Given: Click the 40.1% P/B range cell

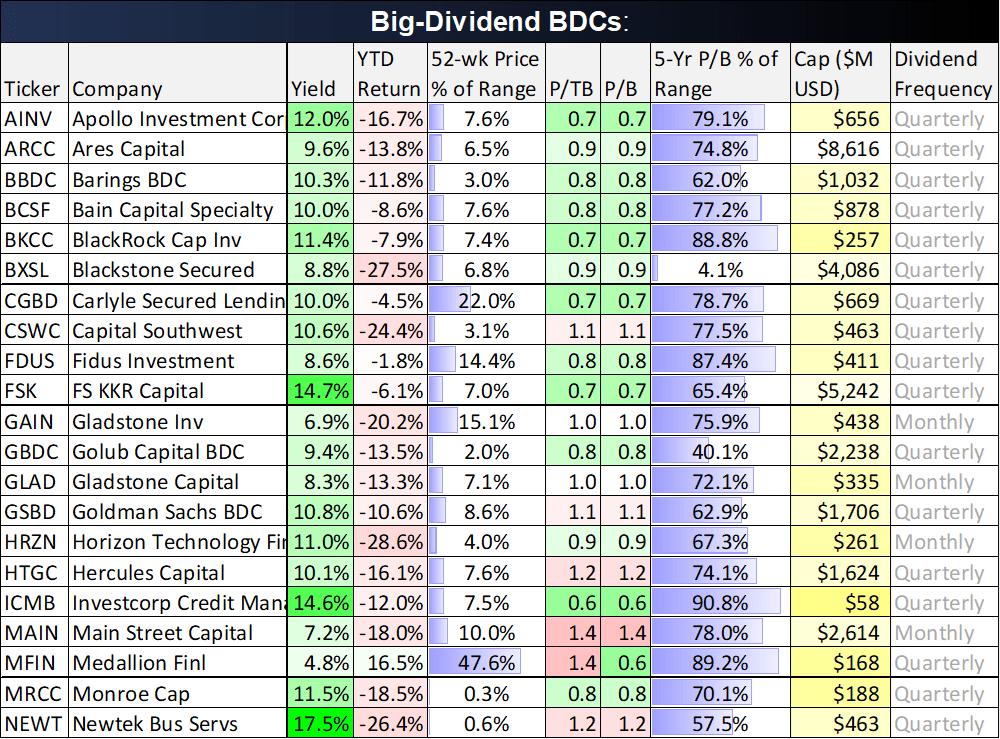Looking at the screenshot, I should click(720, 451).
